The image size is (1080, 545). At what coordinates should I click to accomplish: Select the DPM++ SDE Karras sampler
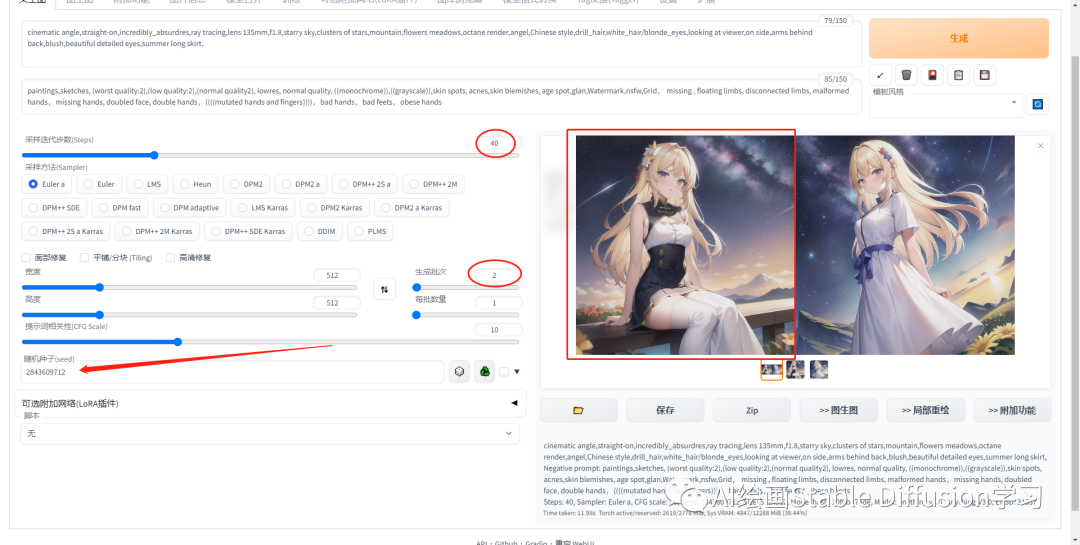click(249, 231)
